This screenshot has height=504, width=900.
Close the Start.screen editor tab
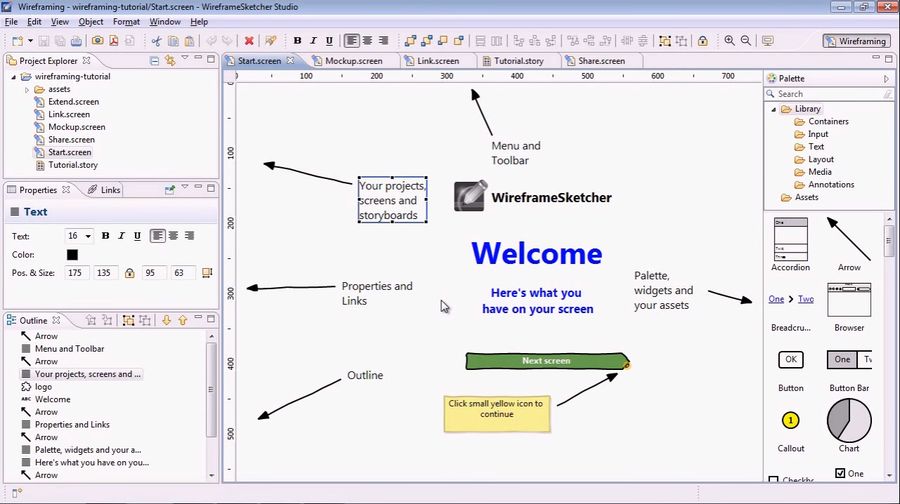click(x=290, y=60)
